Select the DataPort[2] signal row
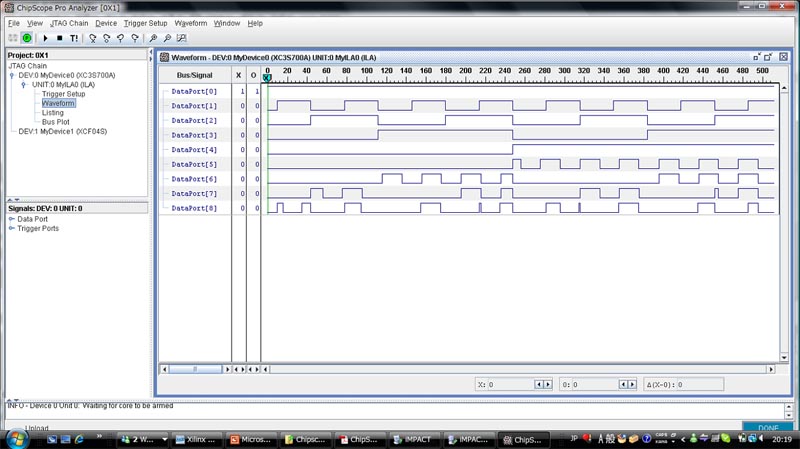The width and height of the screenshot is (800, 449). [x=194, y=120]
